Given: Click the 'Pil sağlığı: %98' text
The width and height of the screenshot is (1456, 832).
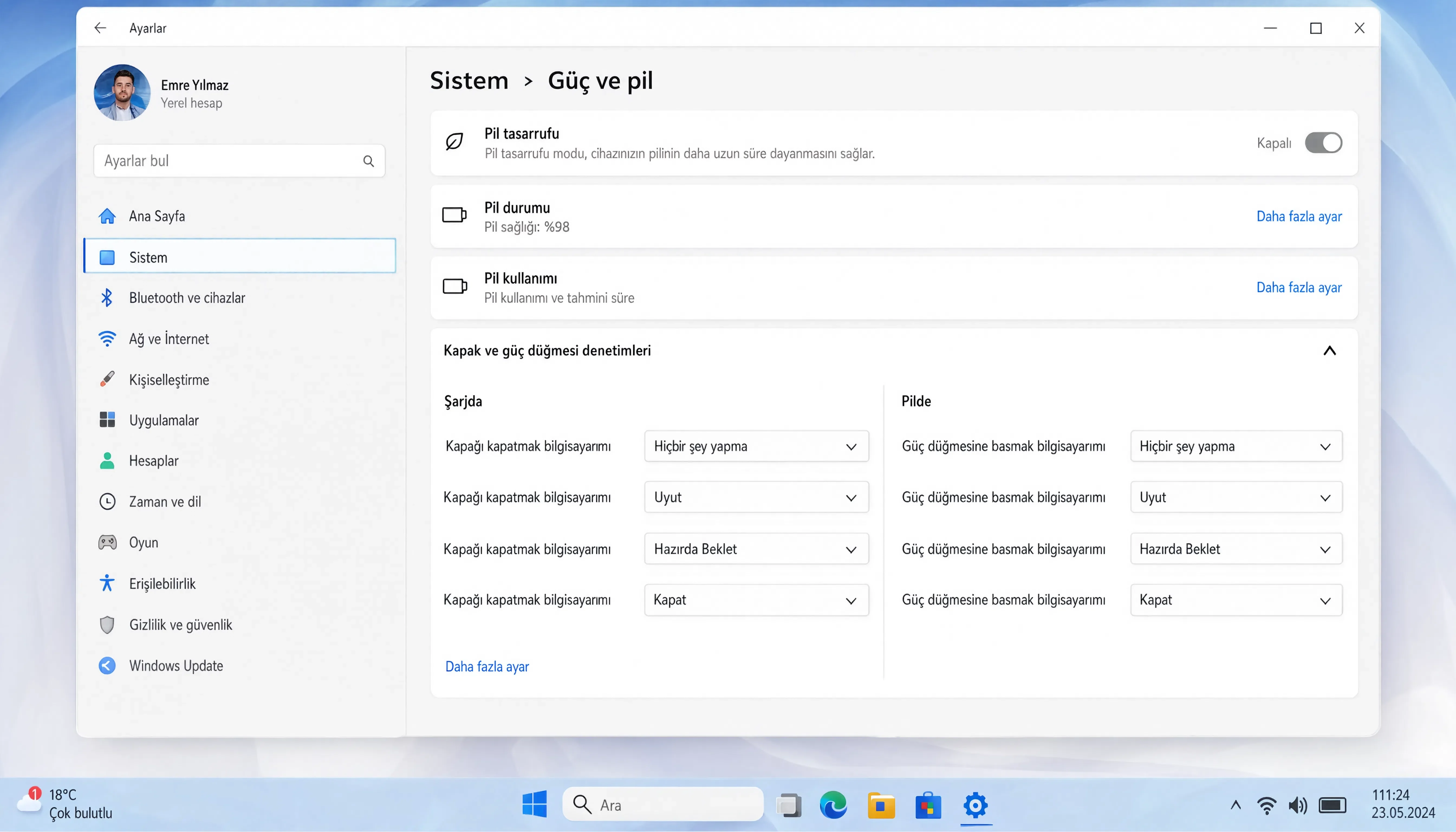Looking at the screenshot, I should [527, 227].
